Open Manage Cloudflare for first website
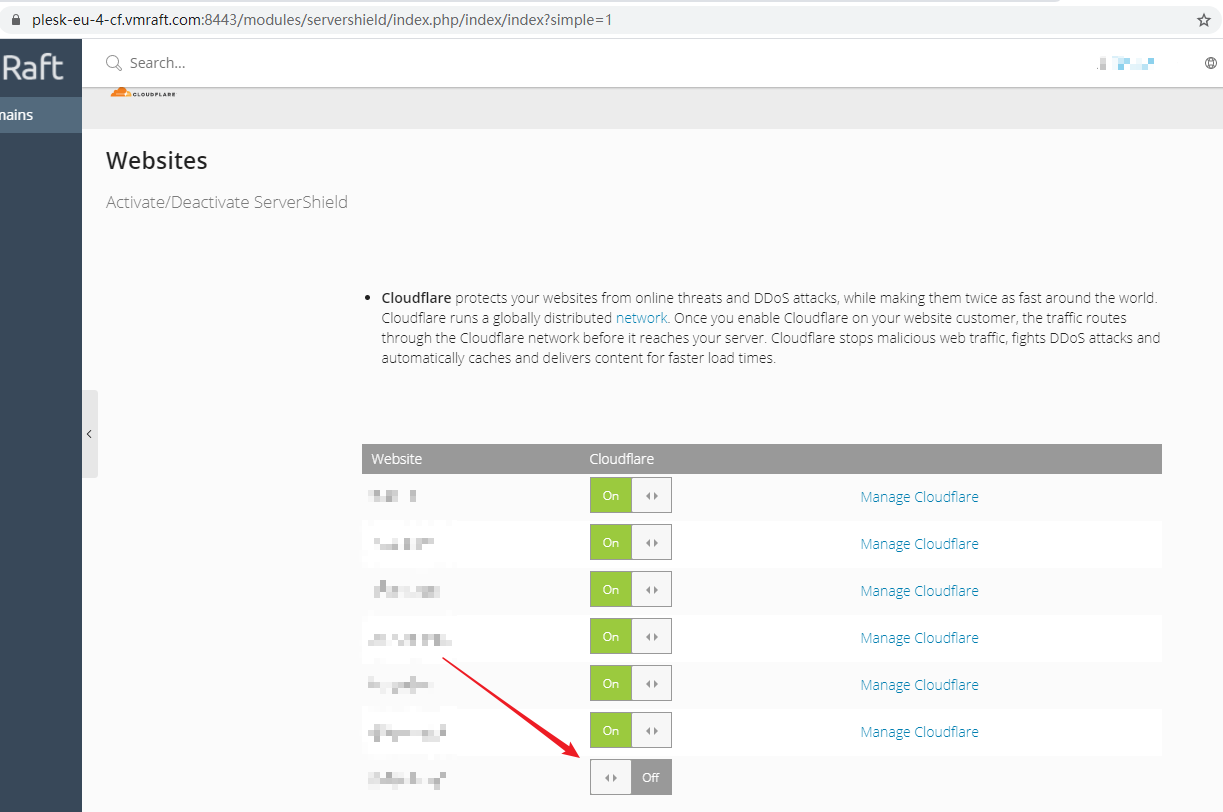1223x812 pixels. click(919, 497)
